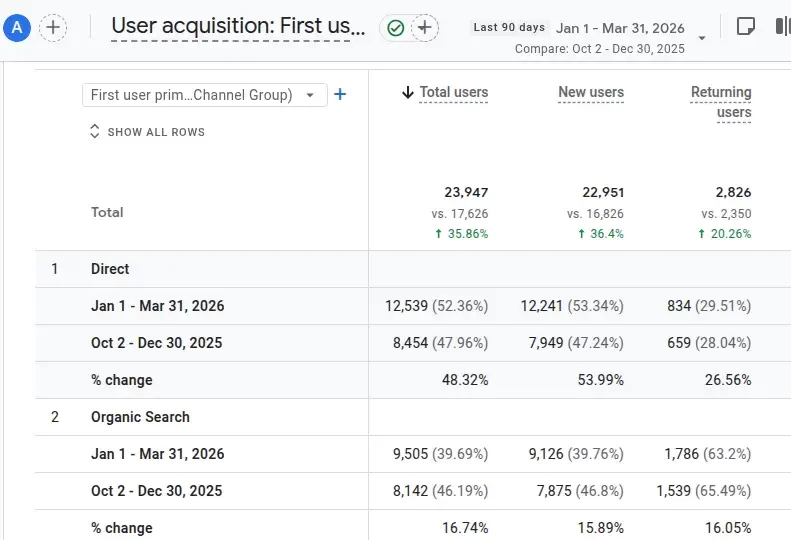Image resolution: width=791 pixels, height=540 pixels.
Task: Click the total returning users value 2,826
Action: pyautogui.click(x=733, y=192)
